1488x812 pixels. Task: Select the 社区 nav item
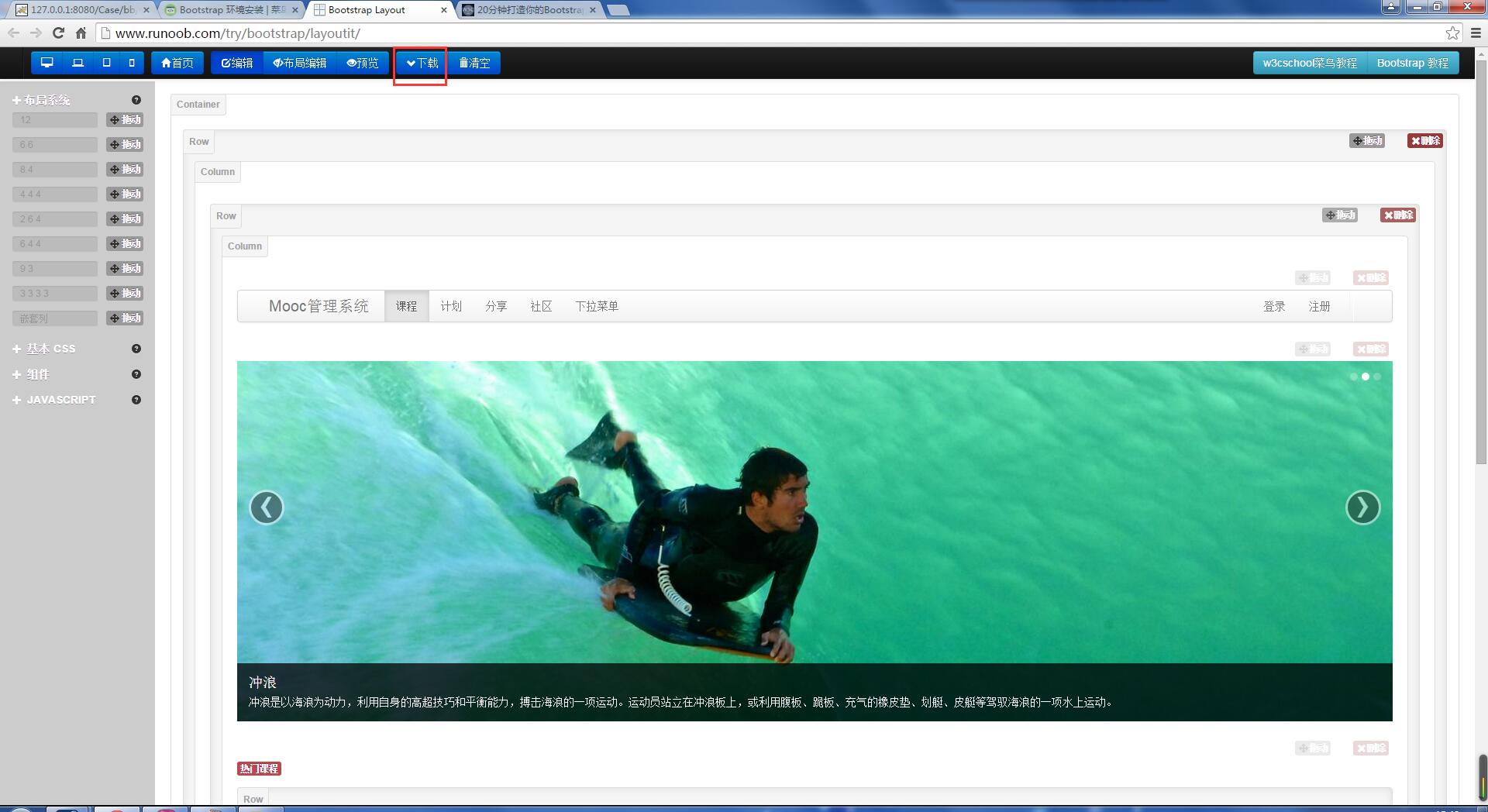541,306
